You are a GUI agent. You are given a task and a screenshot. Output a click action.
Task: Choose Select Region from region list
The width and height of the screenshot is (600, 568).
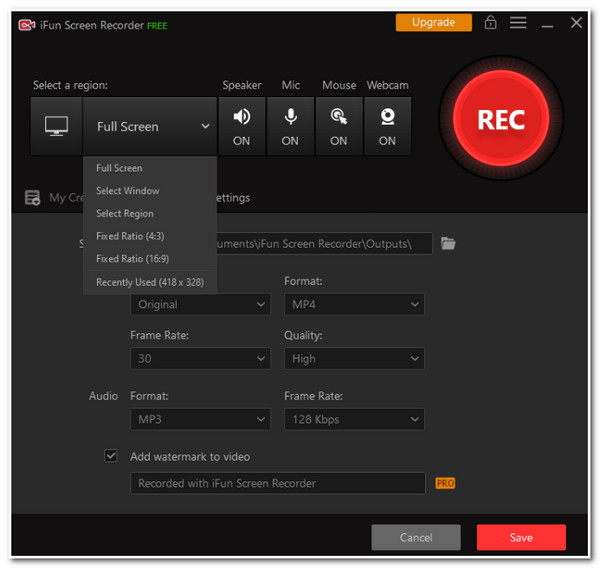click(x=150, y=213)
